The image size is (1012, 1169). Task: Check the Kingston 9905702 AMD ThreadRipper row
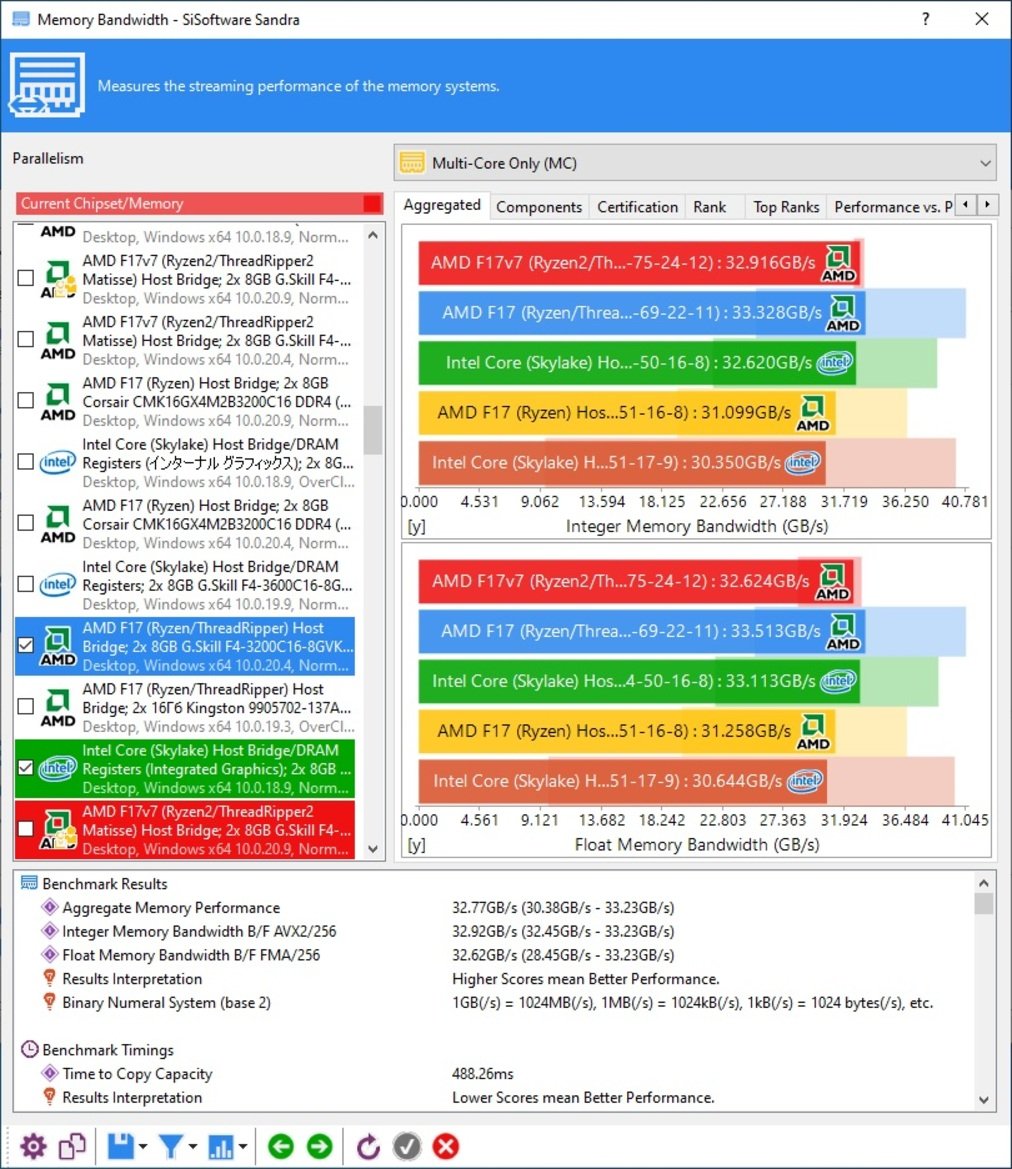(x=25, y=706)
